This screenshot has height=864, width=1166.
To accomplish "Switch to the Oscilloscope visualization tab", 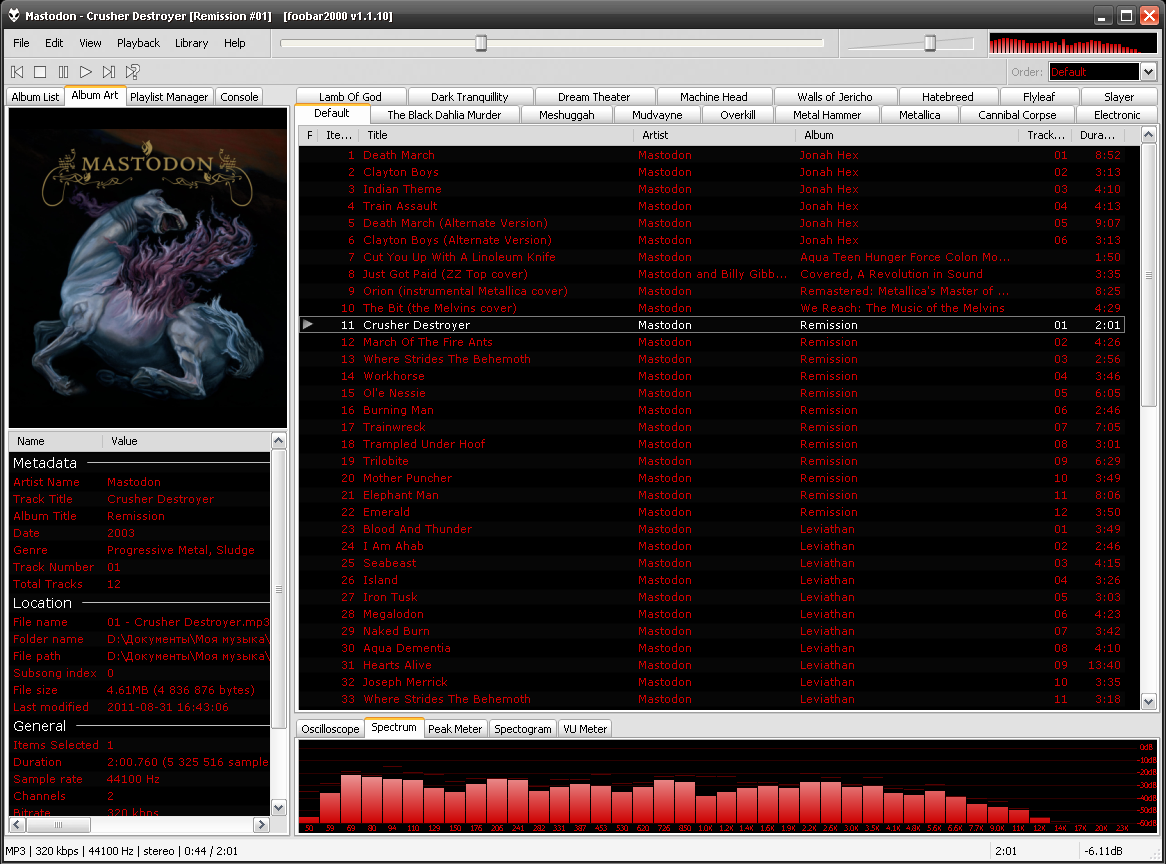I will [330, 729].
